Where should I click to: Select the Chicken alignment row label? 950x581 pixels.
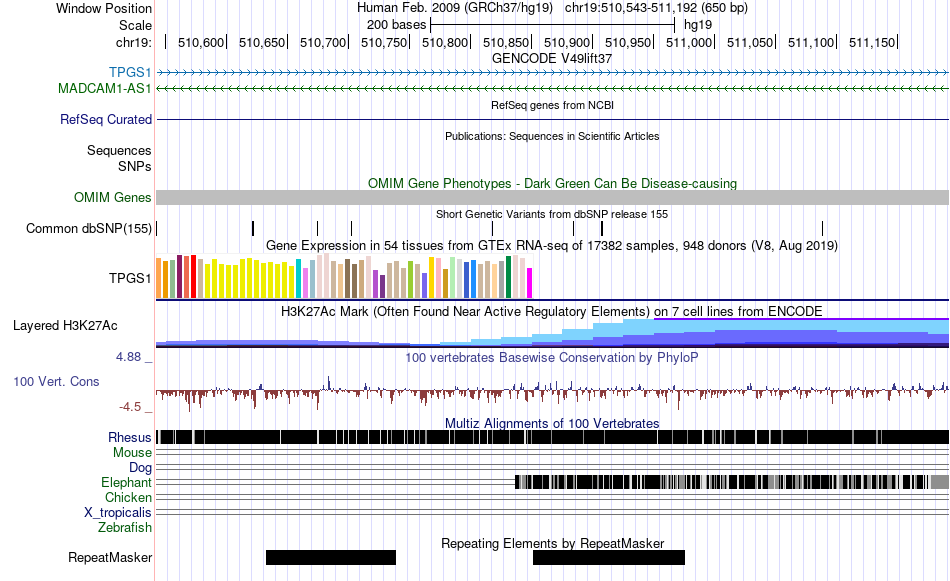128,497
